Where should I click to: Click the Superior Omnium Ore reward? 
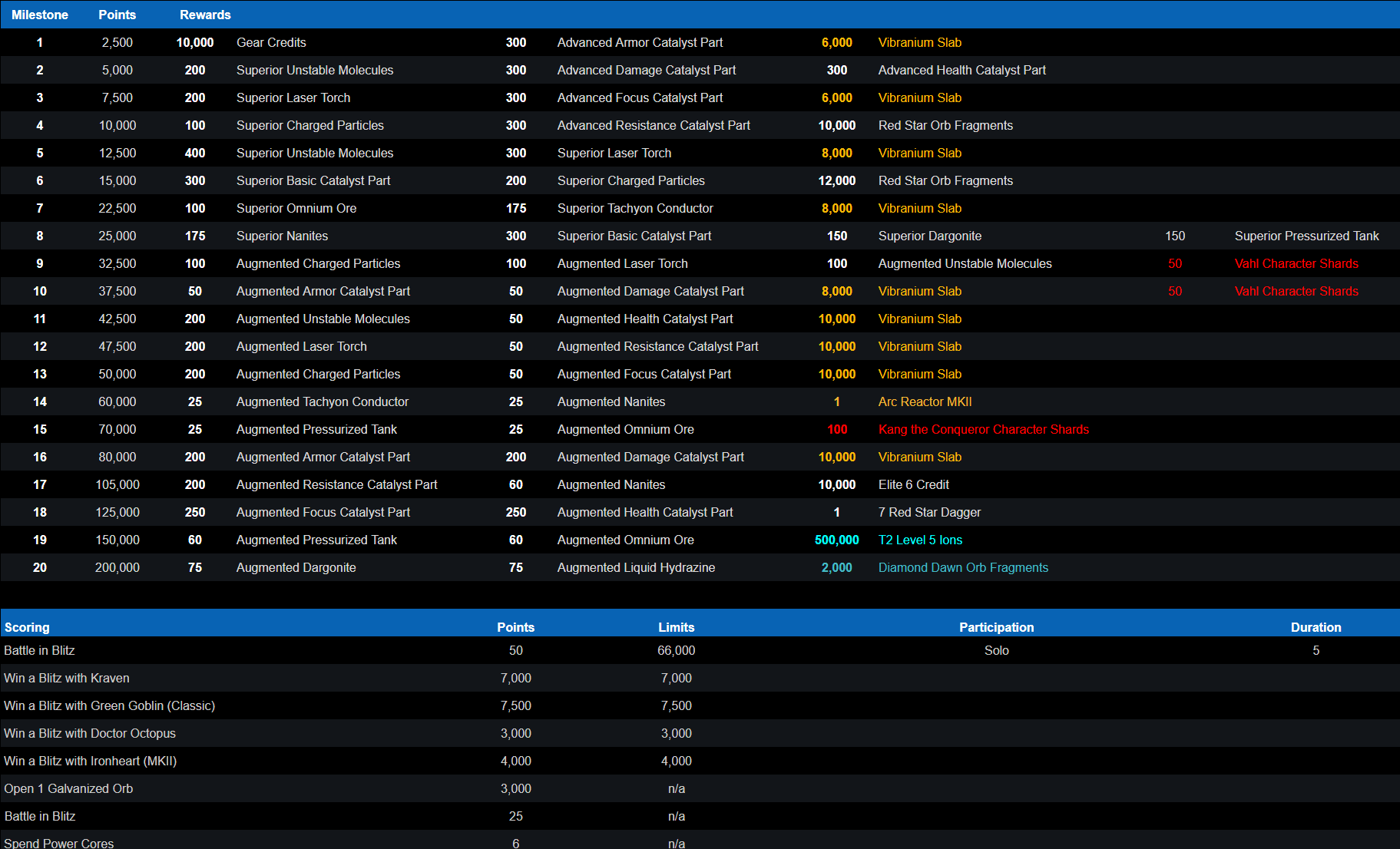coord(296,208)
